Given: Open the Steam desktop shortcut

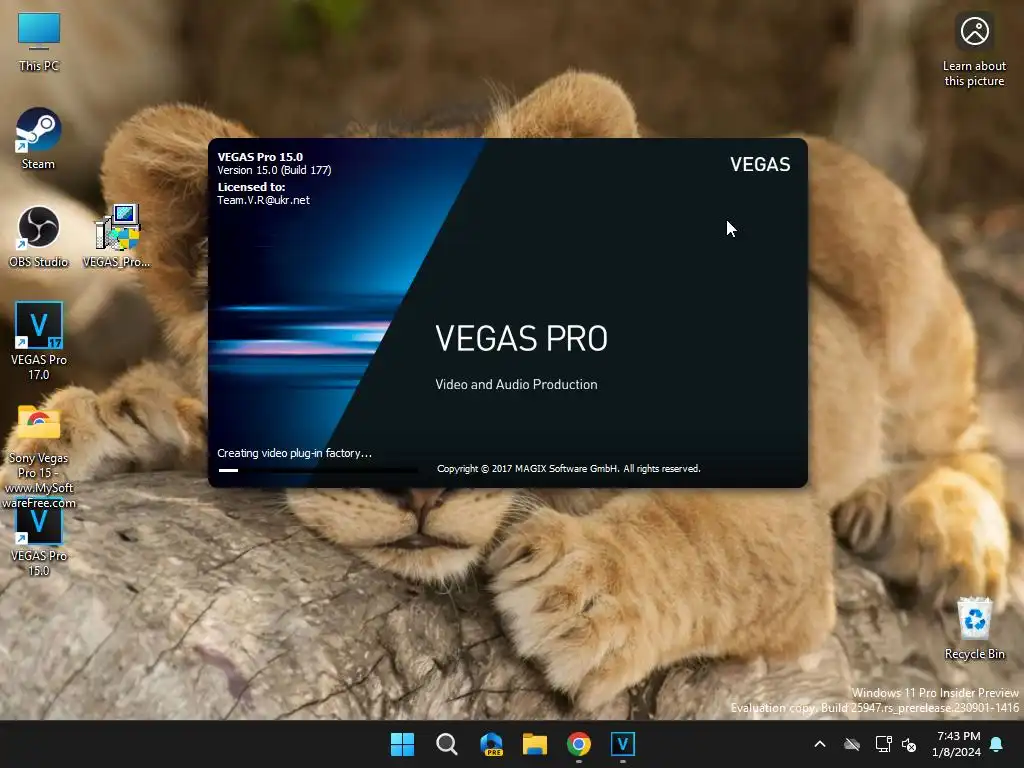Looking at the screenshot, I should pyautogui.click(x=39, y=138).
